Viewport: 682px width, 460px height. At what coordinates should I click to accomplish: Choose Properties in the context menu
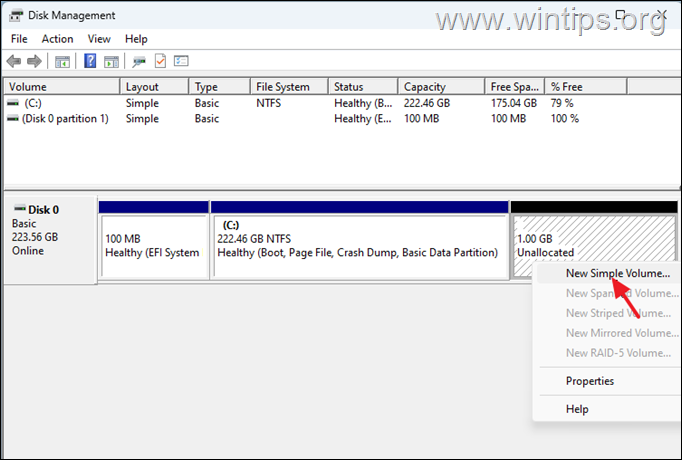589,381
